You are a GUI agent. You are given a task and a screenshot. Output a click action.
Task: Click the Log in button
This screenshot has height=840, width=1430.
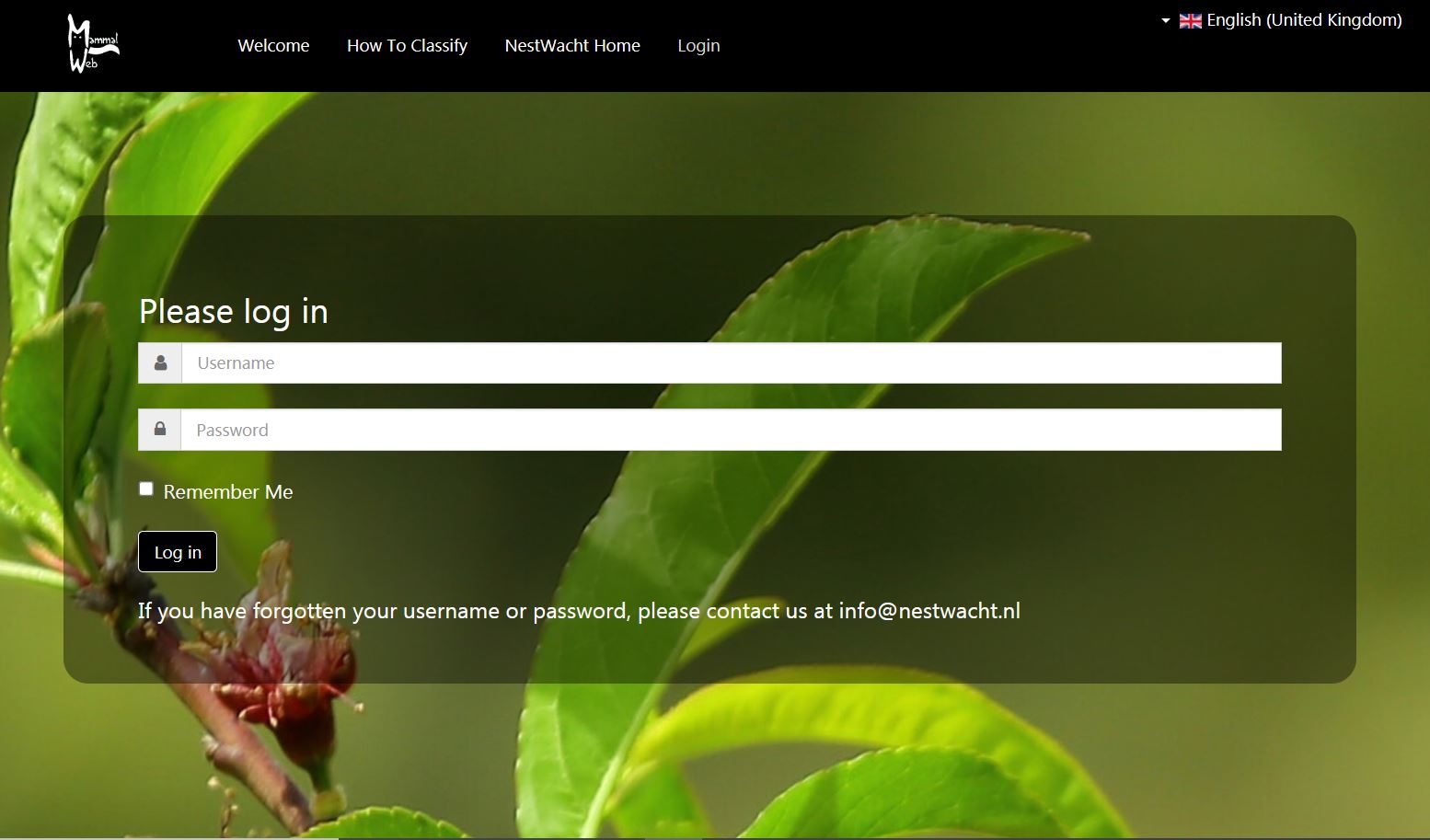point(178,552)
